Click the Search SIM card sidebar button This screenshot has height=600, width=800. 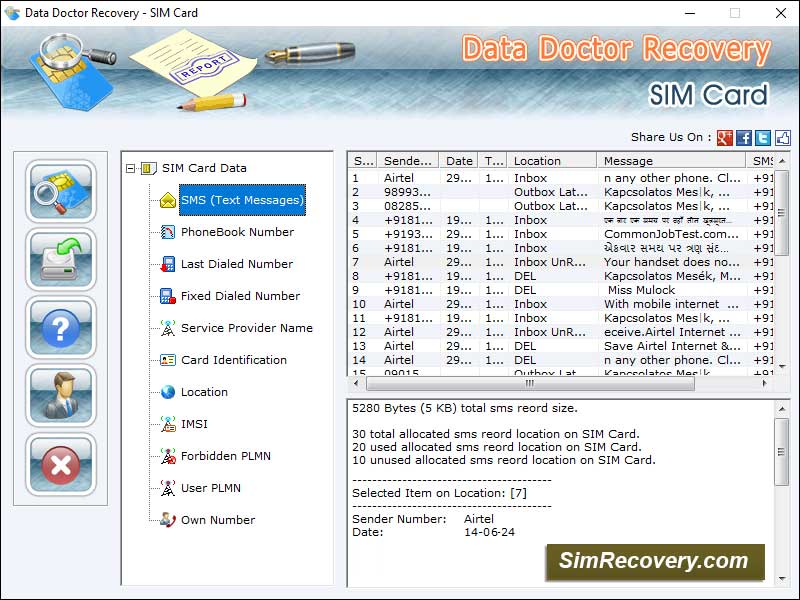[61, 191]
